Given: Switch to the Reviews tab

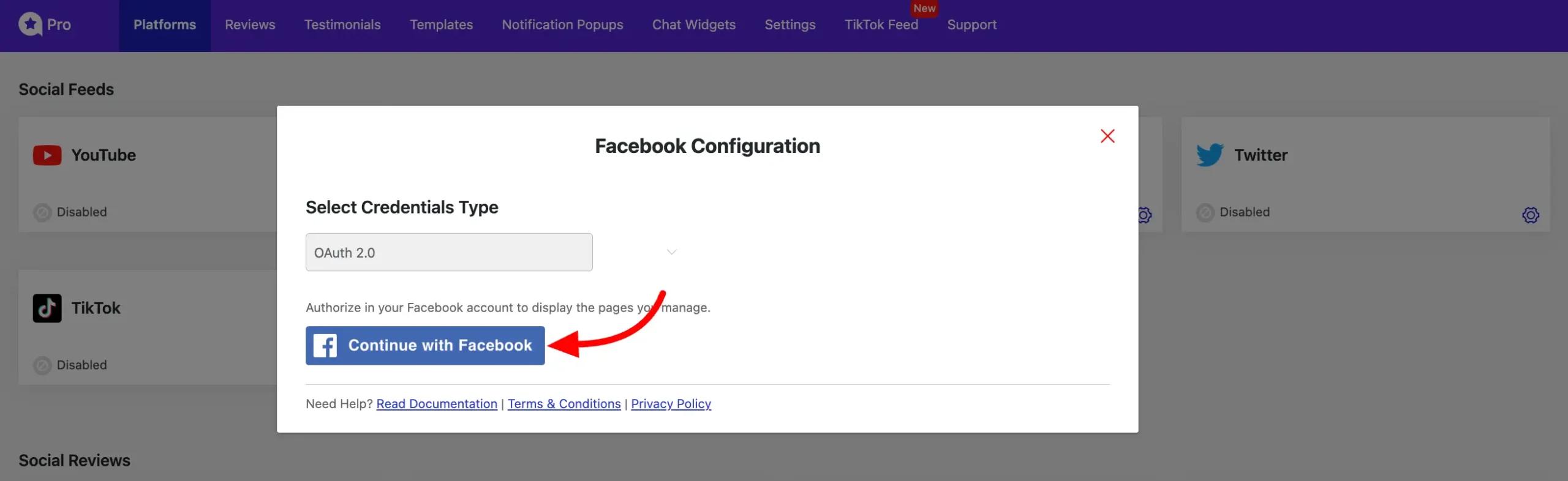Looking at the screenshot, I should pyautogui.click(x=250, y=25).
